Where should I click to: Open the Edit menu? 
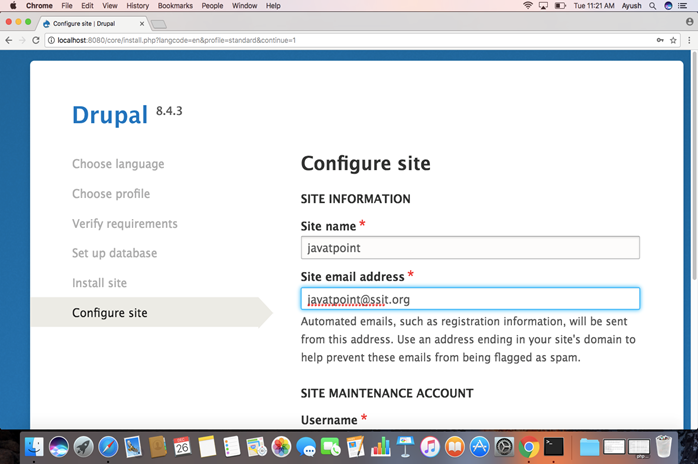pyautogui.click(x=87, y=5)
